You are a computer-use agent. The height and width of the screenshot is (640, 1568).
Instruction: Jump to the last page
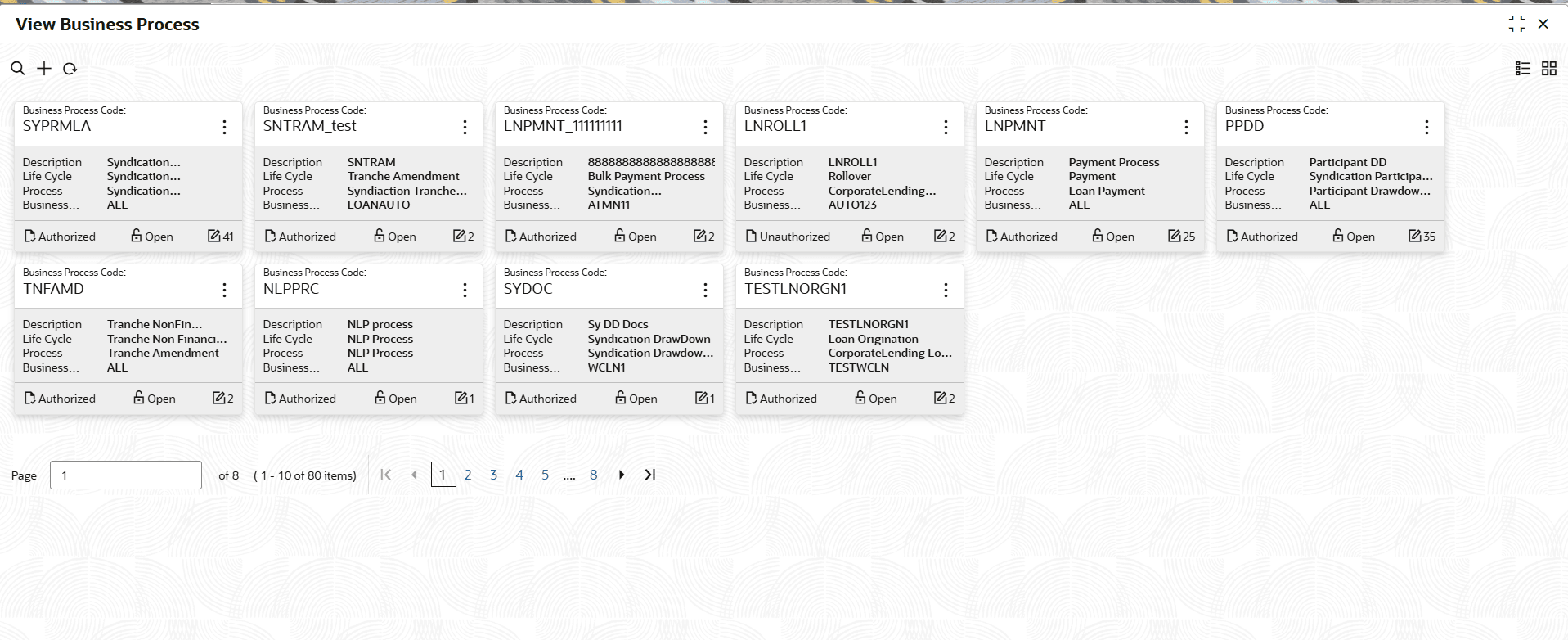point(649,475)
